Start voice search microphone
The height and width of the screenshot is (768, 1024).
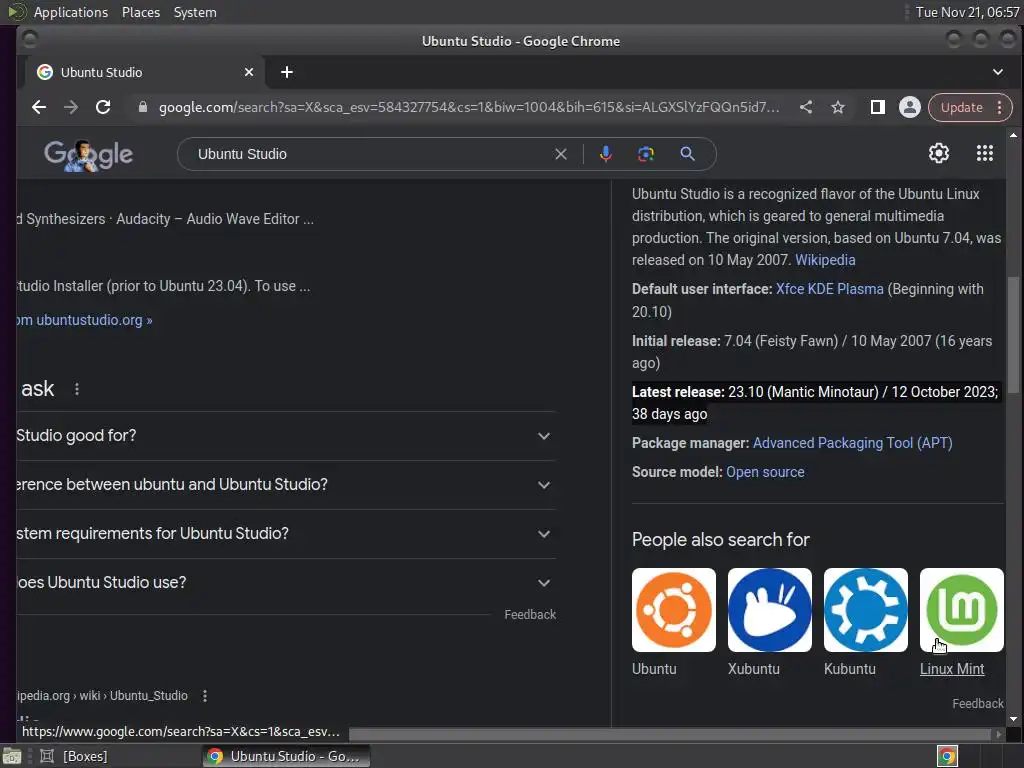tap(605, 154)
